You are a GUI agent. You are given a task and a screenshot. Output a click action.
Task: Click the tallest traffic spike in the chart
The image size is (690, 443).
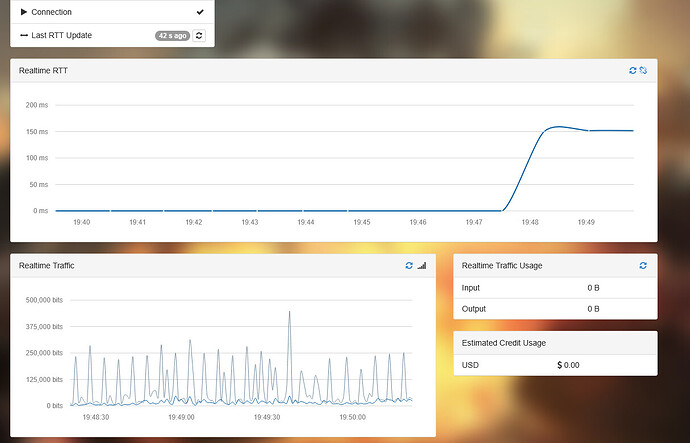tap(290, 312)
